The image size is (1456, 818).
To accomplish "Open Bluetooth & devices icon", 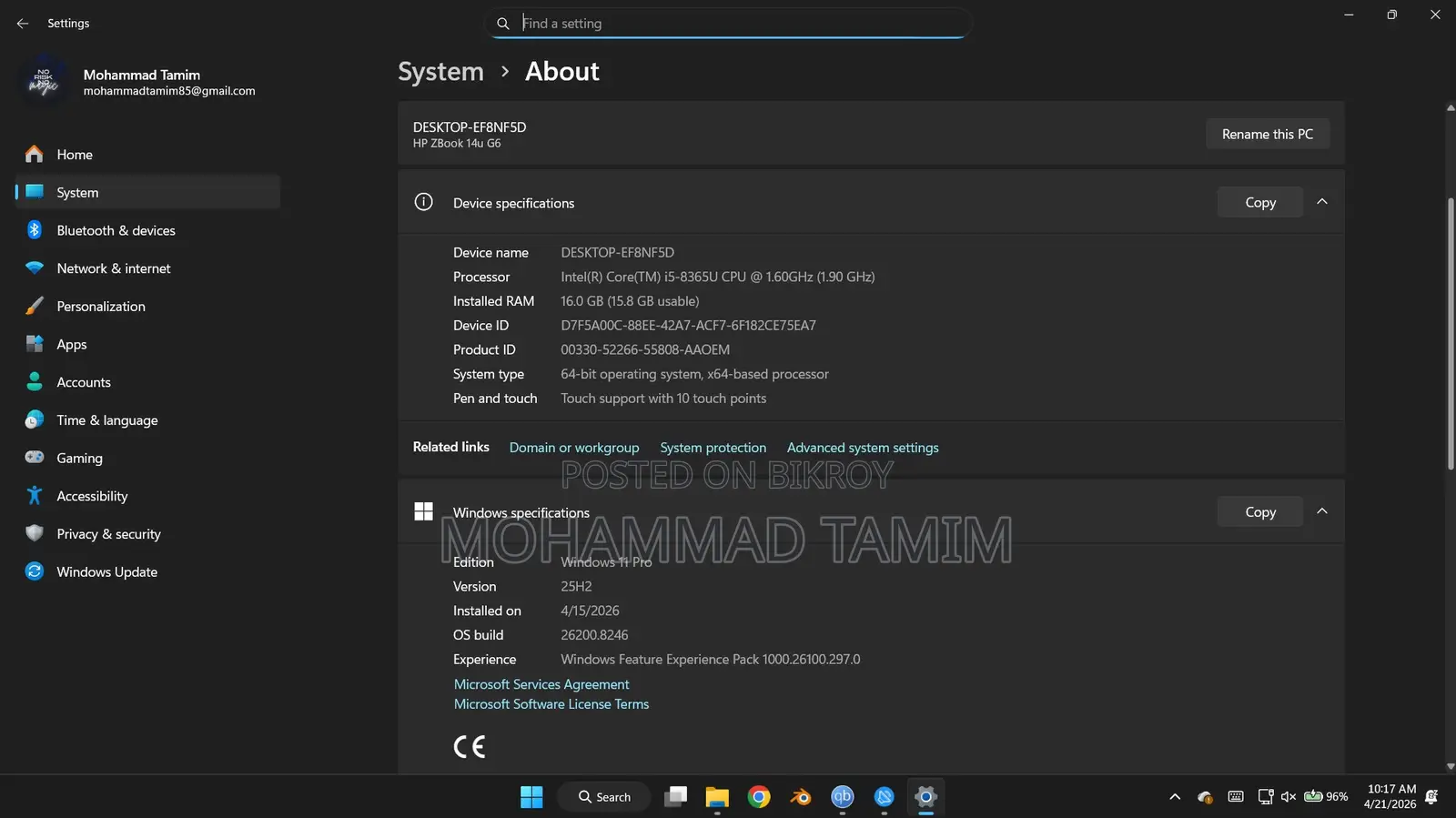I will [35, 230].
